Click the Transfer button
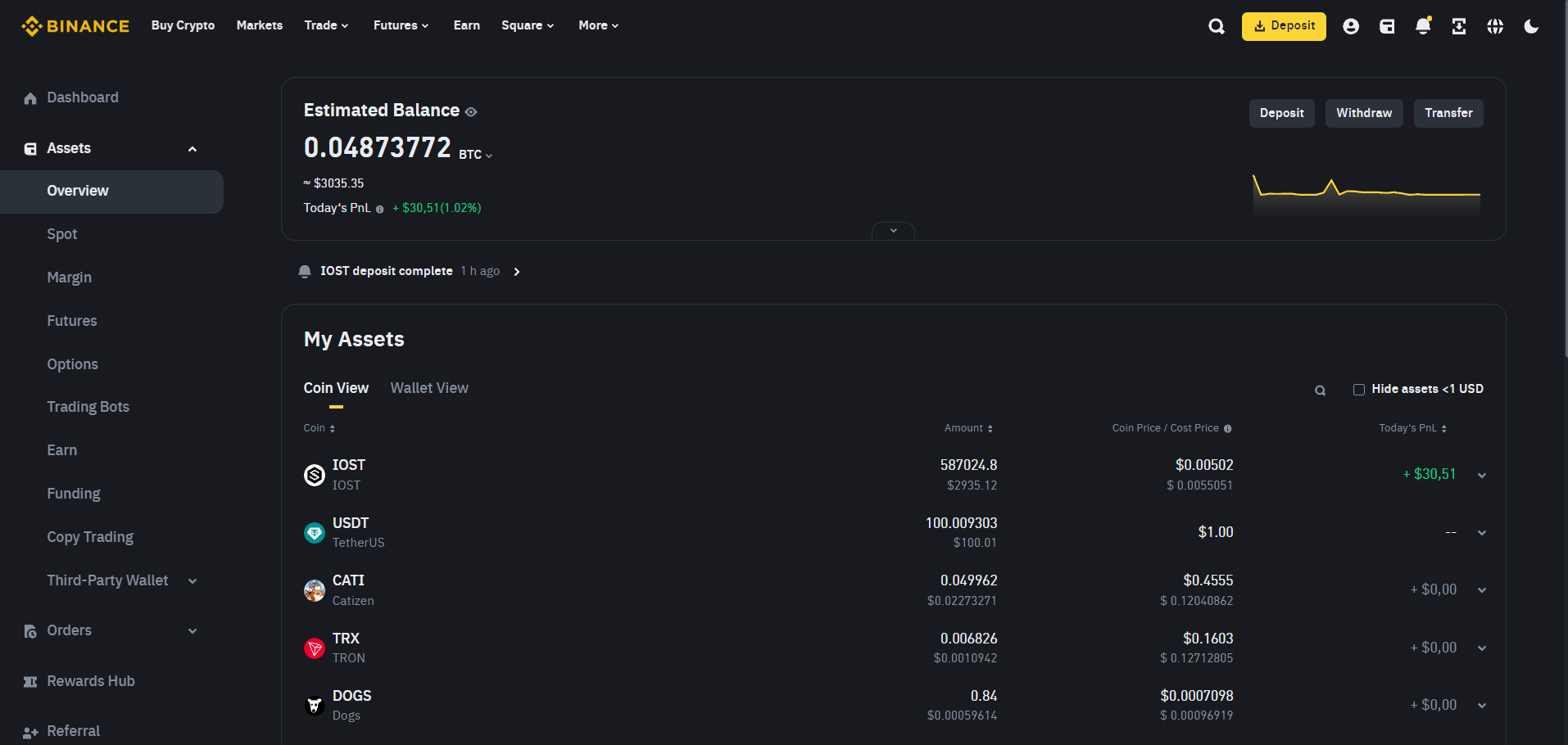This screenshot has height=745, width=1568. [x=1448, y=113]
